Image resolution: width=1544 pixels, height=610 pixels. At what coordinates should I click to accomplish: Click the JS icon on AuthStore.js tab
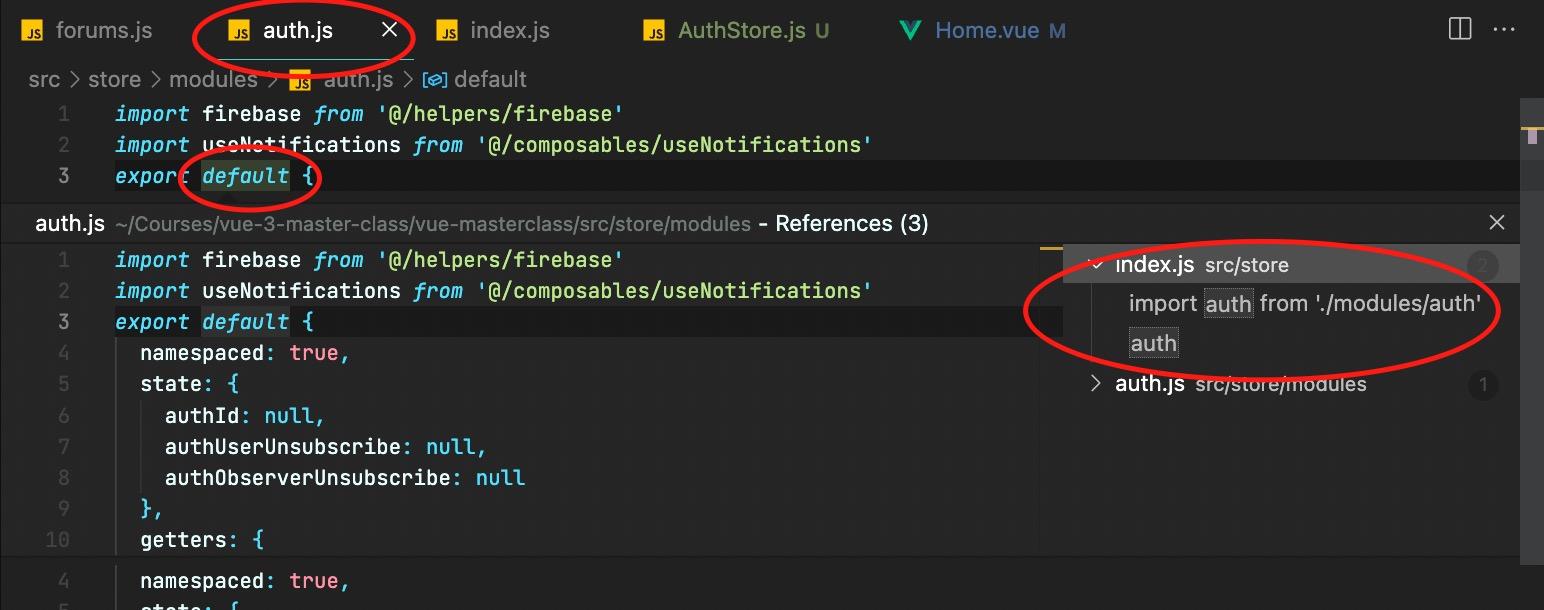point(655,31)
